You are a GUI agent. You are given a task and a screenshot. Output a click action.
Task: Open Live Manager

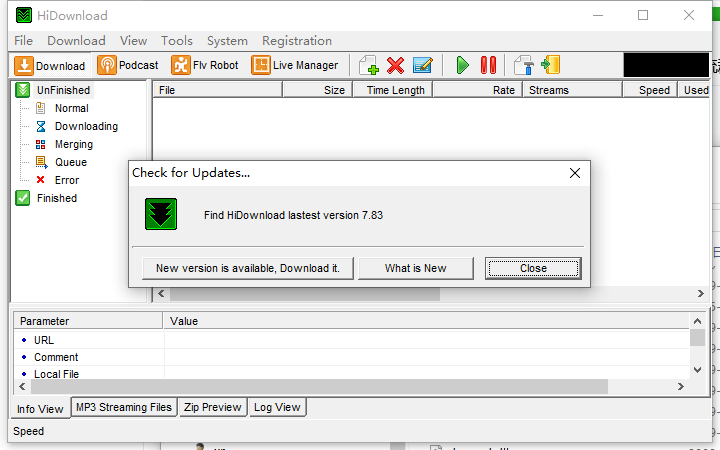[295, 65]
